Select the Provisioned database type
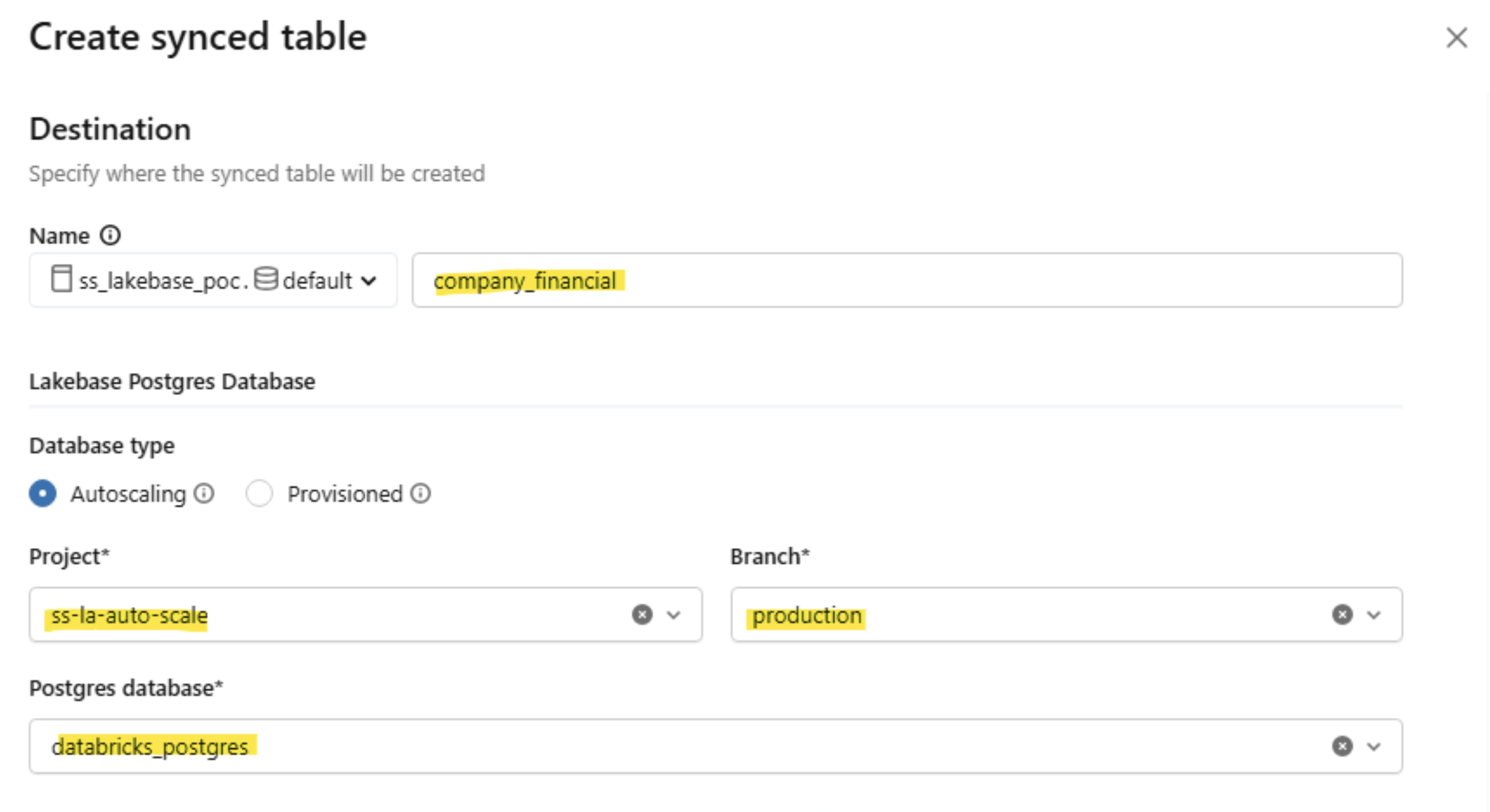Viewport: 1490px width, 812px height. [x=259, y=493]
